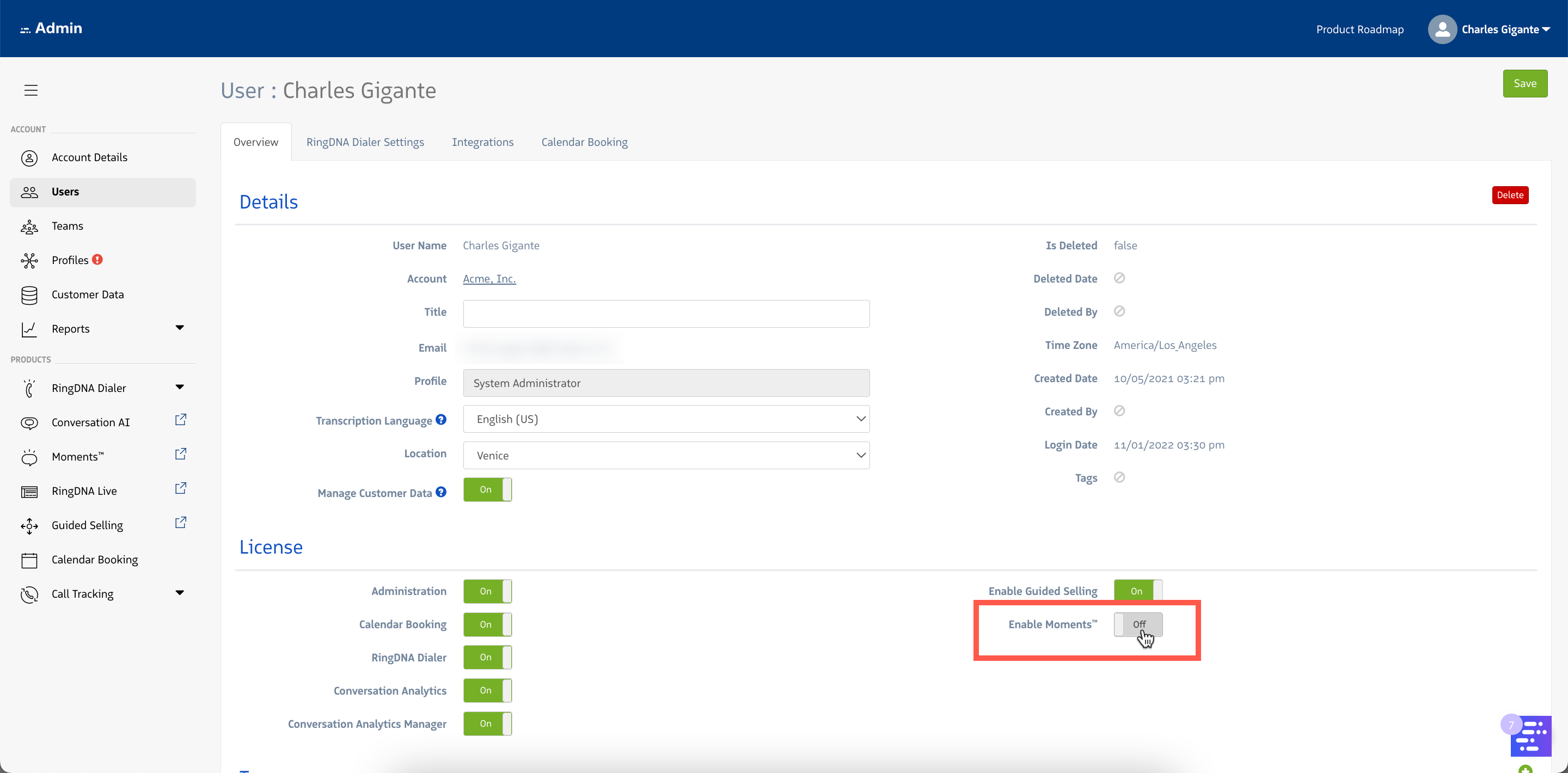
Task: Open Conversation AI external link icon
Action: pos(180,420)
